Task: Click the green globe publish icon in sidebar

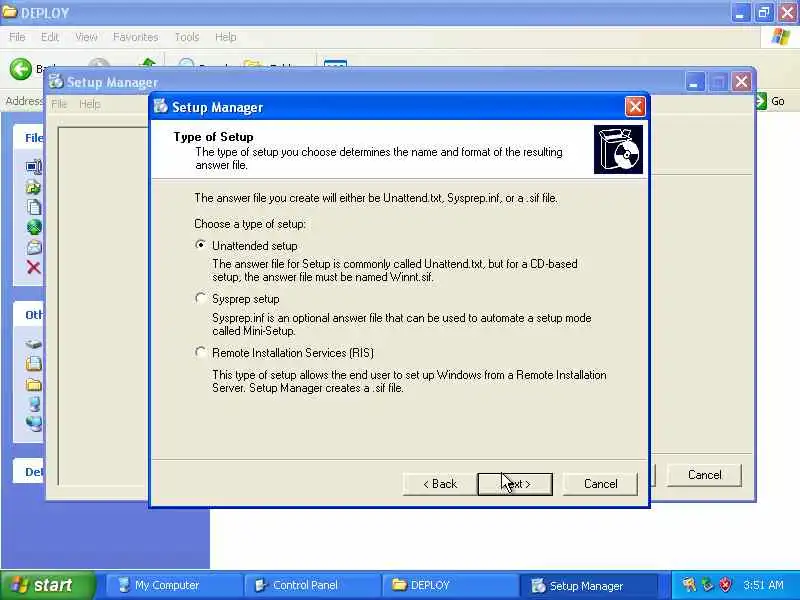Action: (x=34, y=227)
